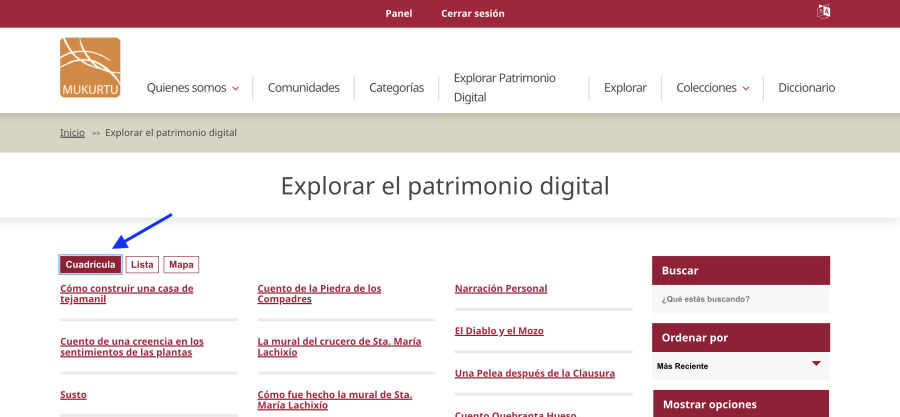Image resolution: width=900 pixels, height=417 pixels.
Task: Click the Explorar el patrimonio digital heading
Action: tap(445, 186)
